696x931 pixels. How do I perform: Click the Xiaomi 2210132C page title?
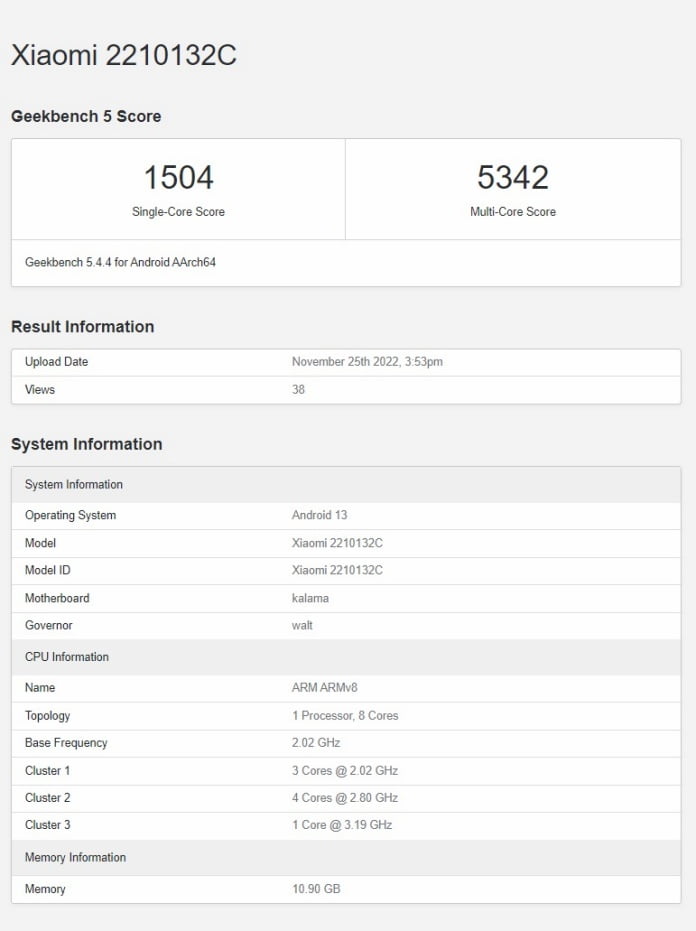click(123, 55)
